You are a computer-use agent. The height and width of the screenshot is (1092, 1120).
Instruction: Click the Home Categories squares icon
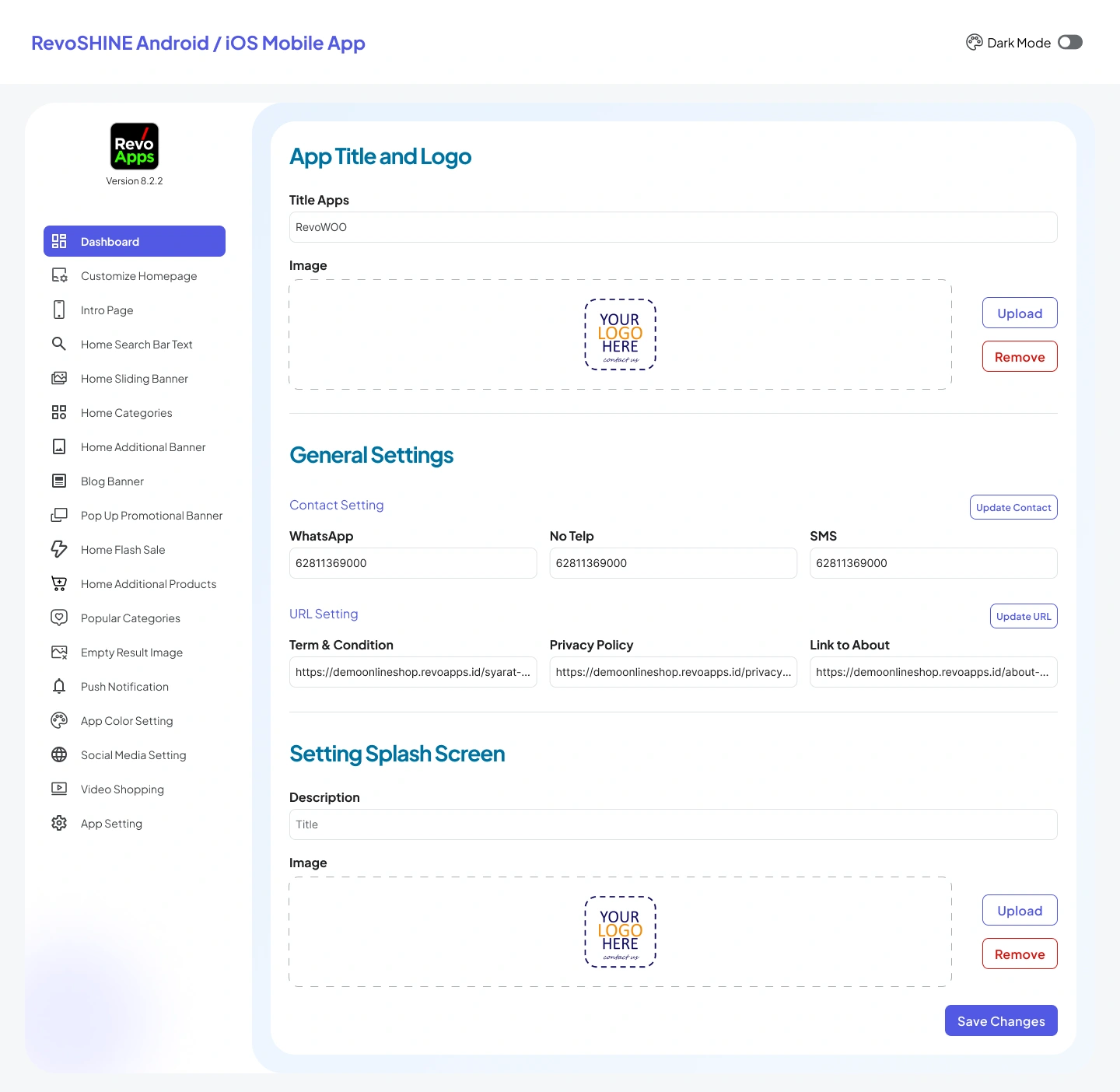tap(59, 412)
